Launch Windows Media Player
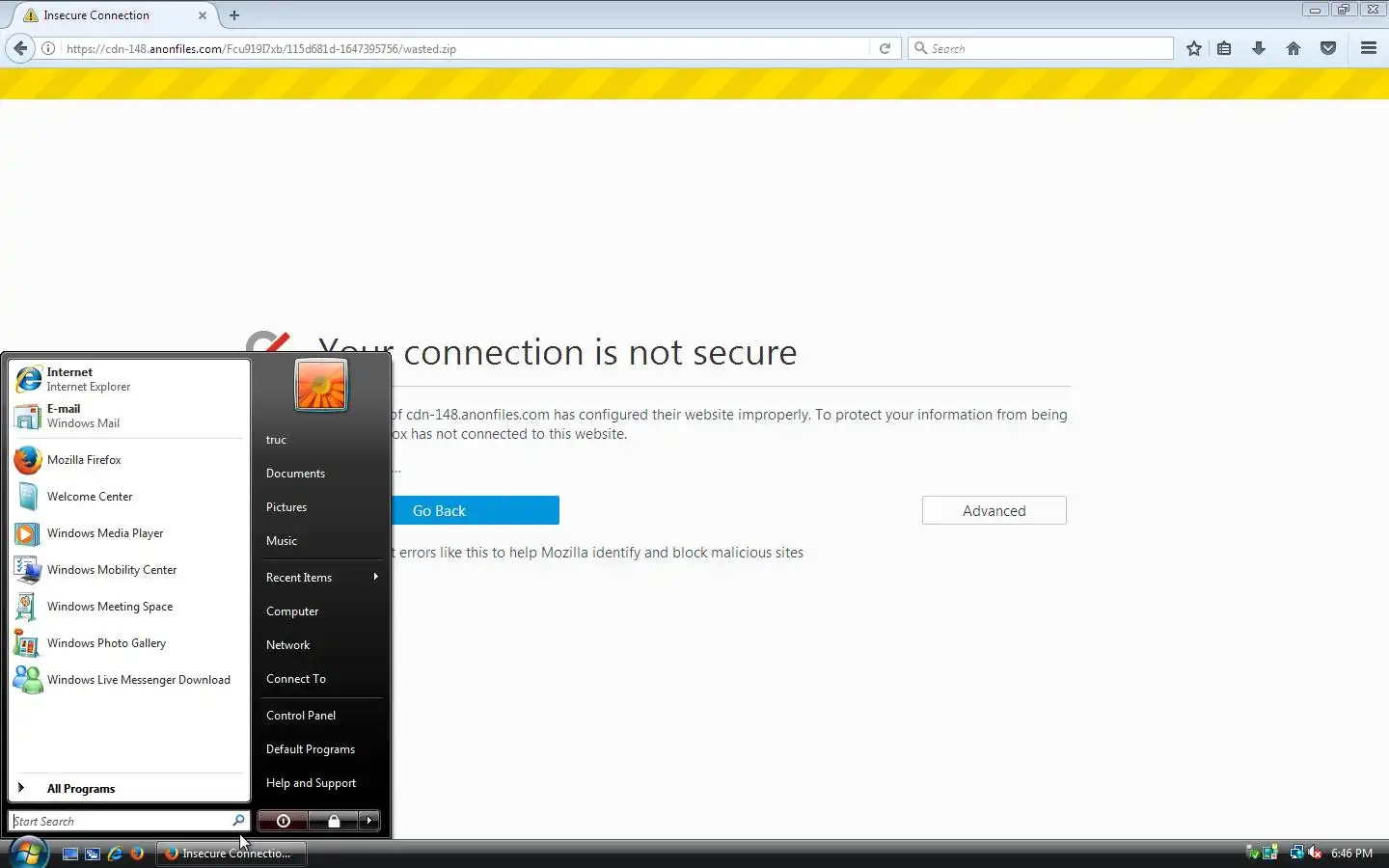 tap(129, 533)
